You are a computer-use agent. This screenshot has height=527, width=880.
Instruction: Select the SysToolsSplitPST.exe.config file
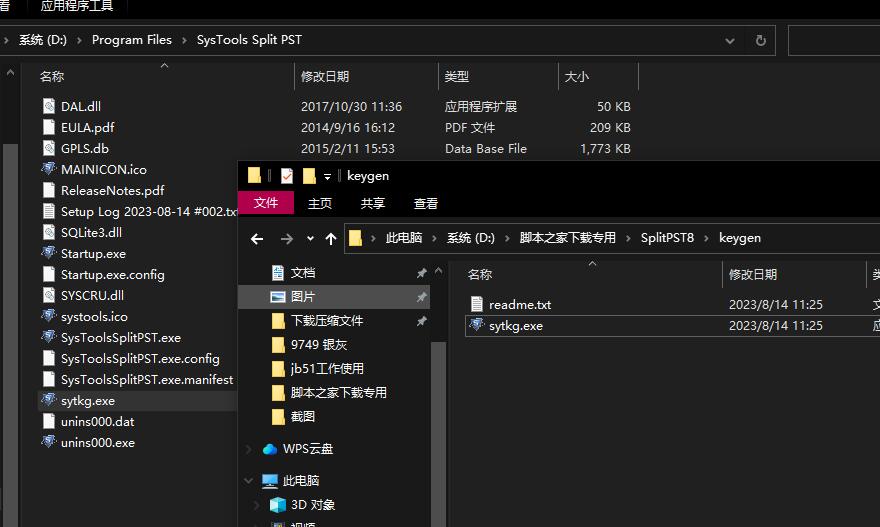pos(138,359)
